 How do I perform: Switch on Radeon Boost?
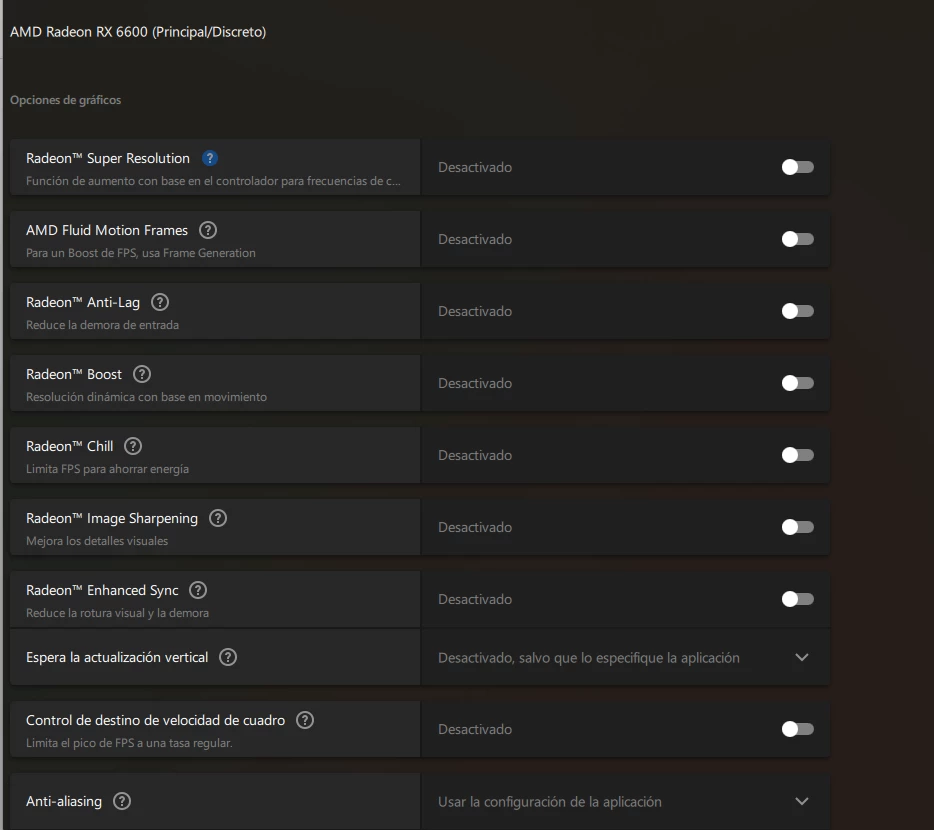coord(798,383)
